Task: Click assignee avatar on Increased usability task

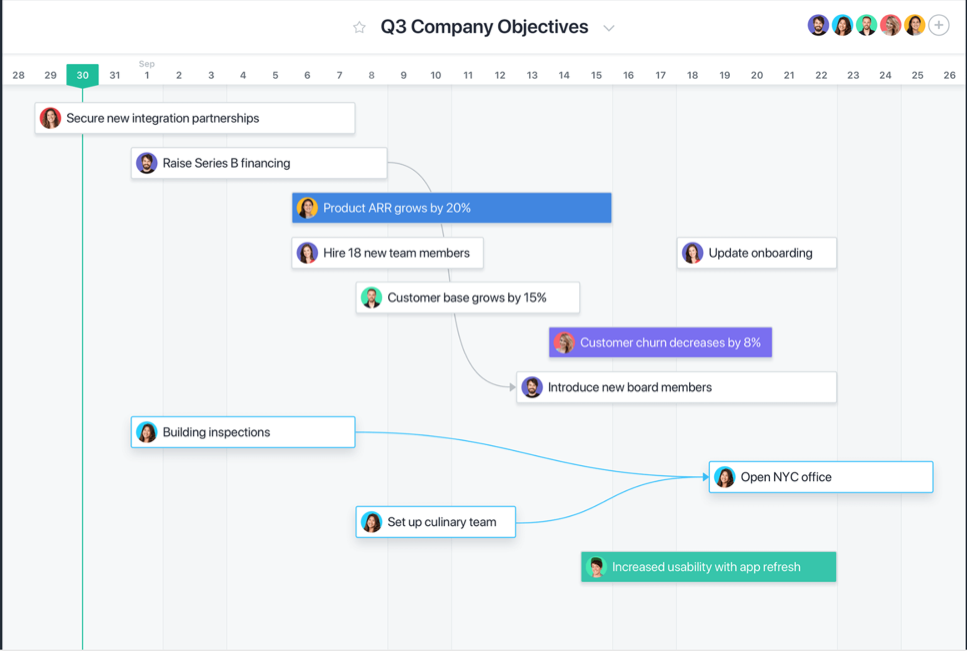Action: 596,567
